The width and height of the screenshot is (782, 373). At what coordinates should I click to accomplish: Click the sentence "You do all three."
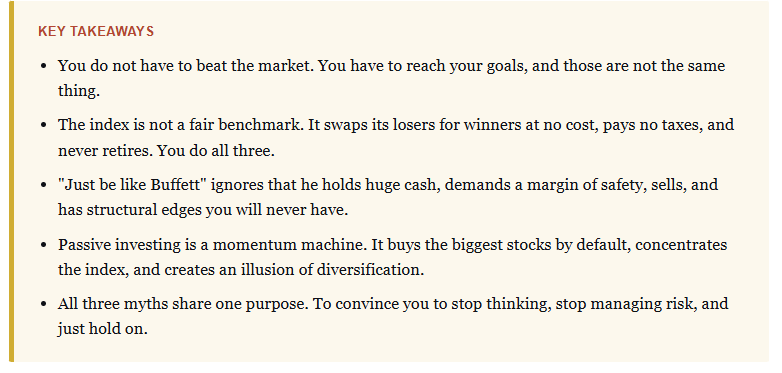(216, 151)
